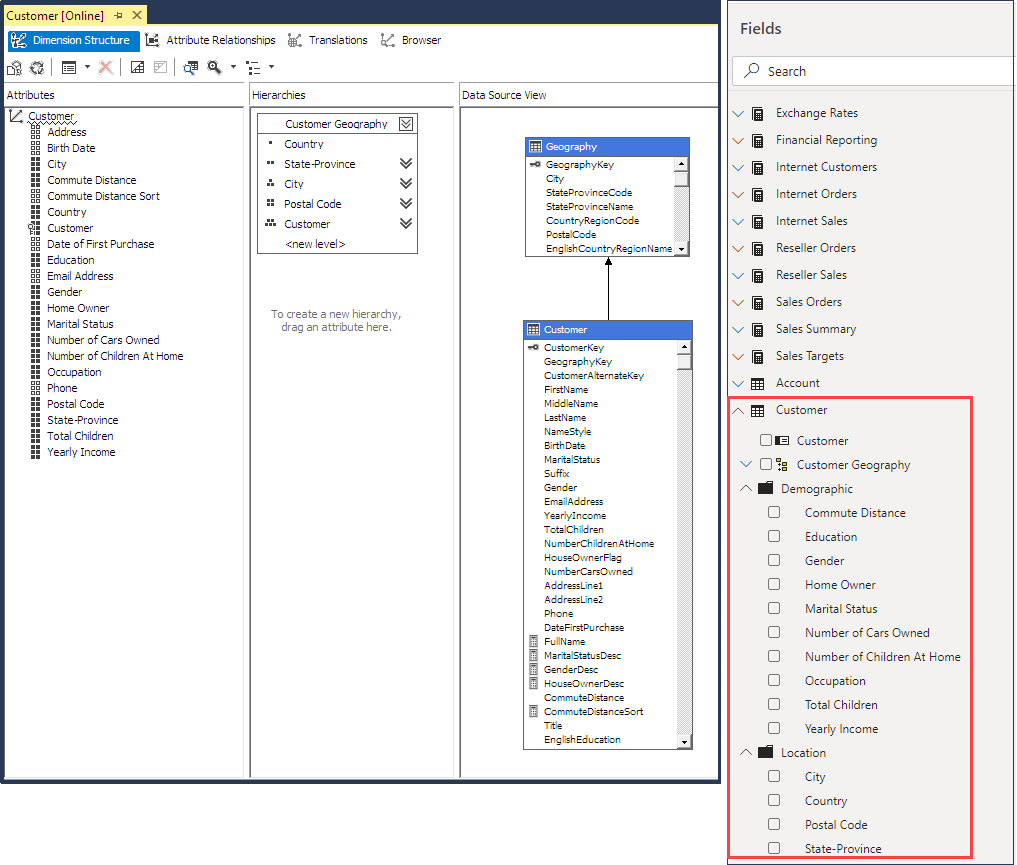Close the Customer [Online] tab

[137, 15]
